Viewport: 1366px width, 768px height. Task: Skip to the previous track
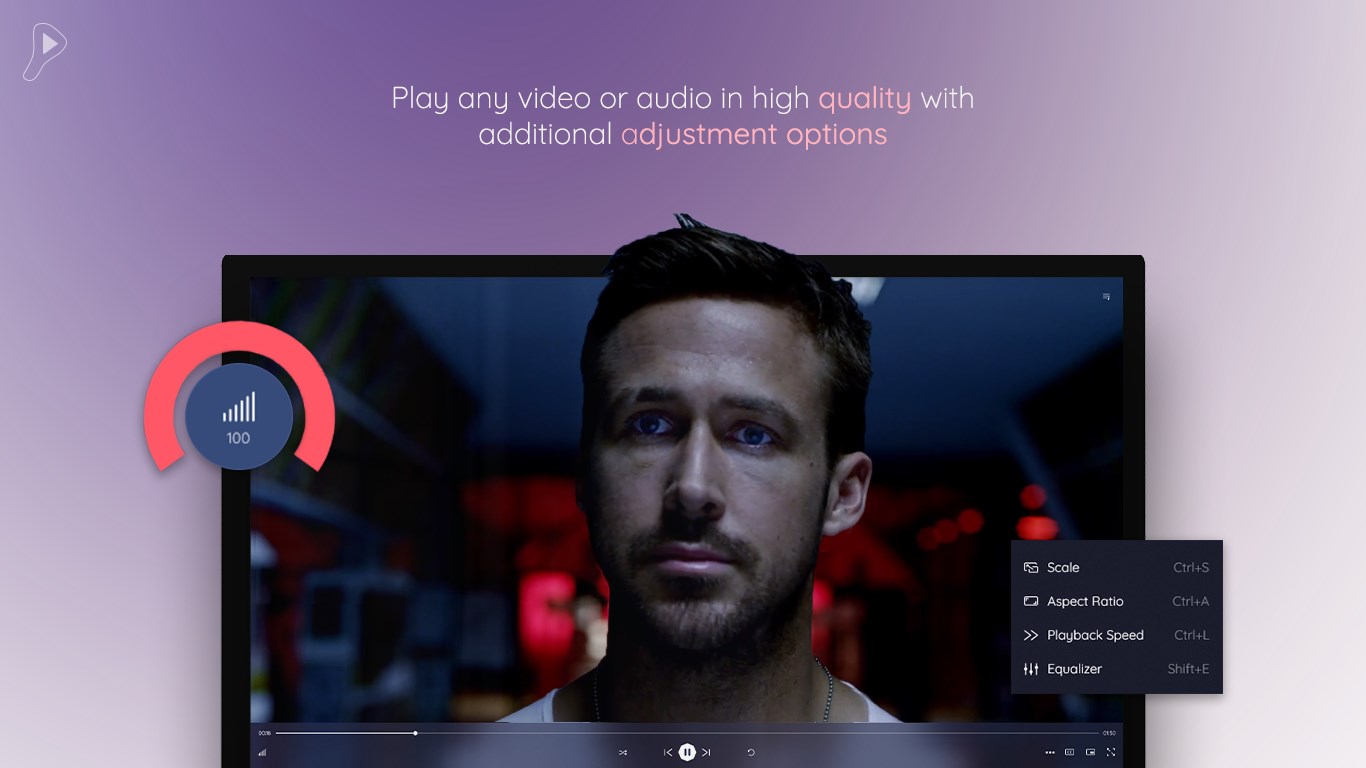tap(668, 752)
